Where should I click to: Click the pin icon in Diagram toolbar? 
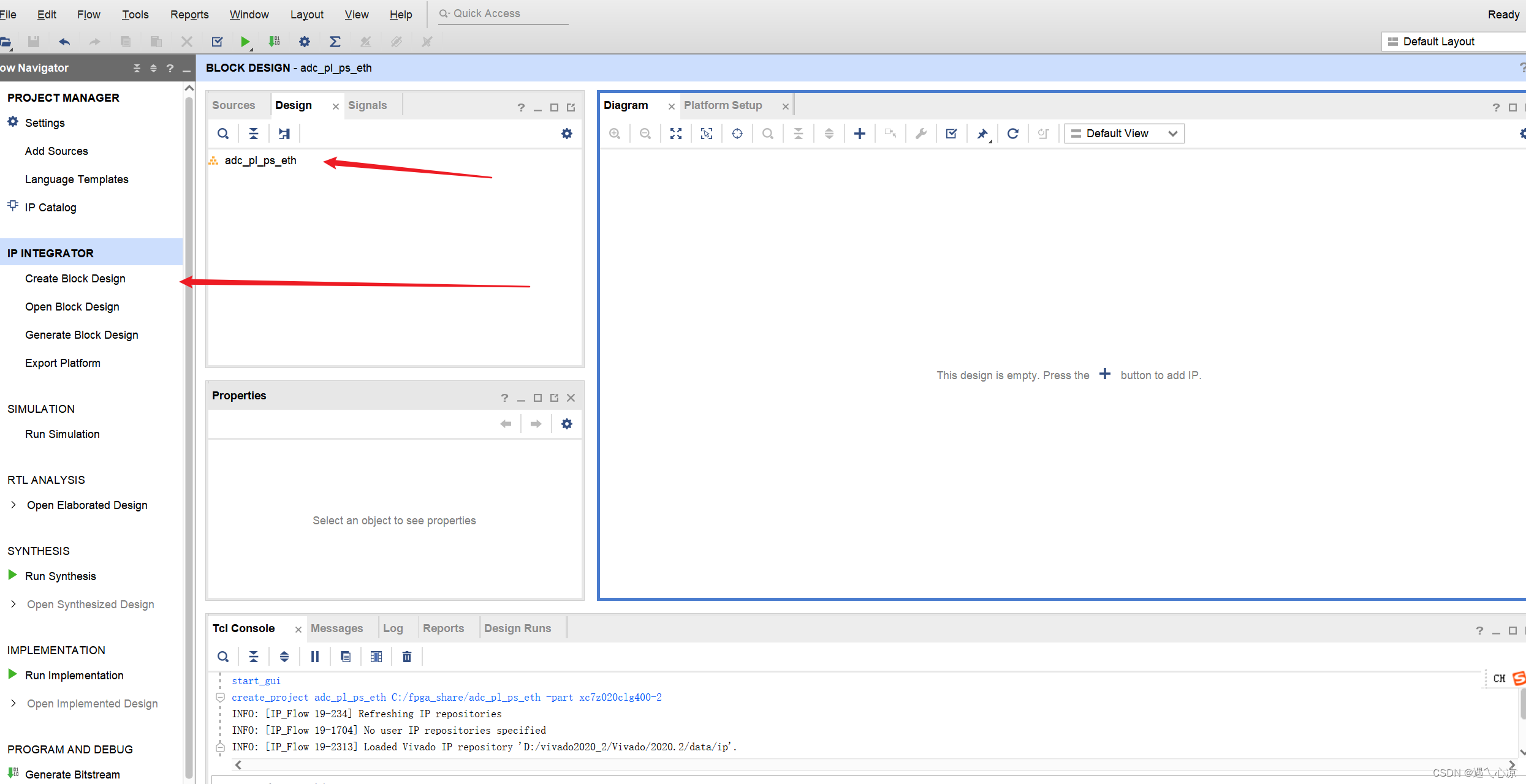[982, 134]
